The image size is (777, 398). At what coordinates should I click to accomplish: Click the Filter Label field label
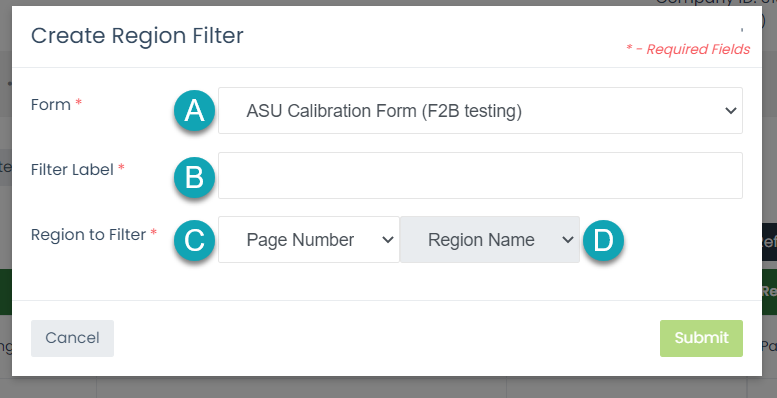tap(72, 170)
